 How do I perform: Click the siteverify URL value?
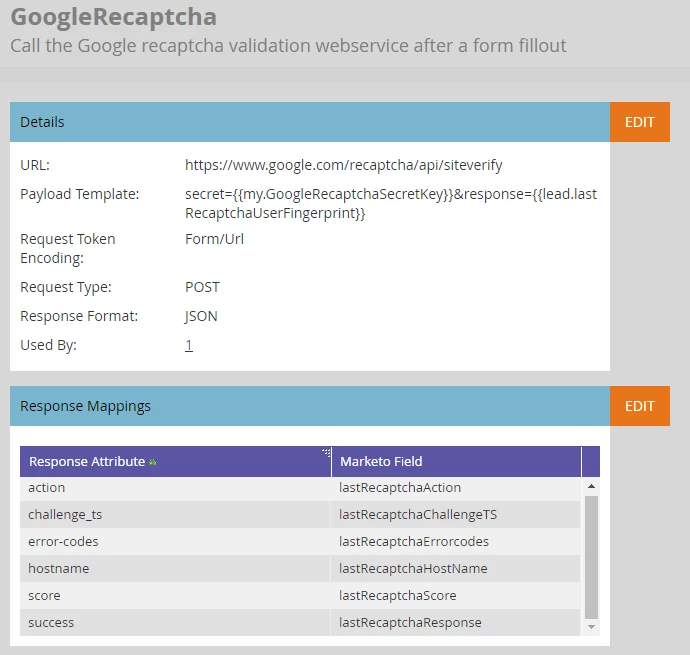point(343,165)
